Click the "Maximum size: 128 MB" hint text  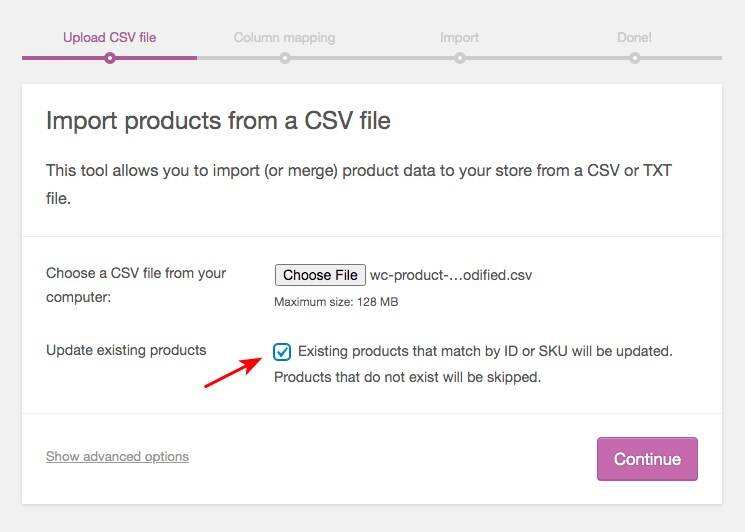point(337,302)
